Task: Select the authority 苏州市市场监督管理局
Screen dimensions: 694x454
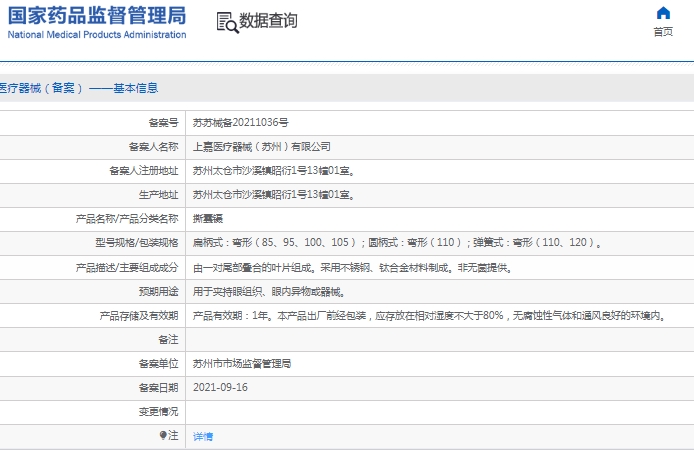Action: point(242,363)
